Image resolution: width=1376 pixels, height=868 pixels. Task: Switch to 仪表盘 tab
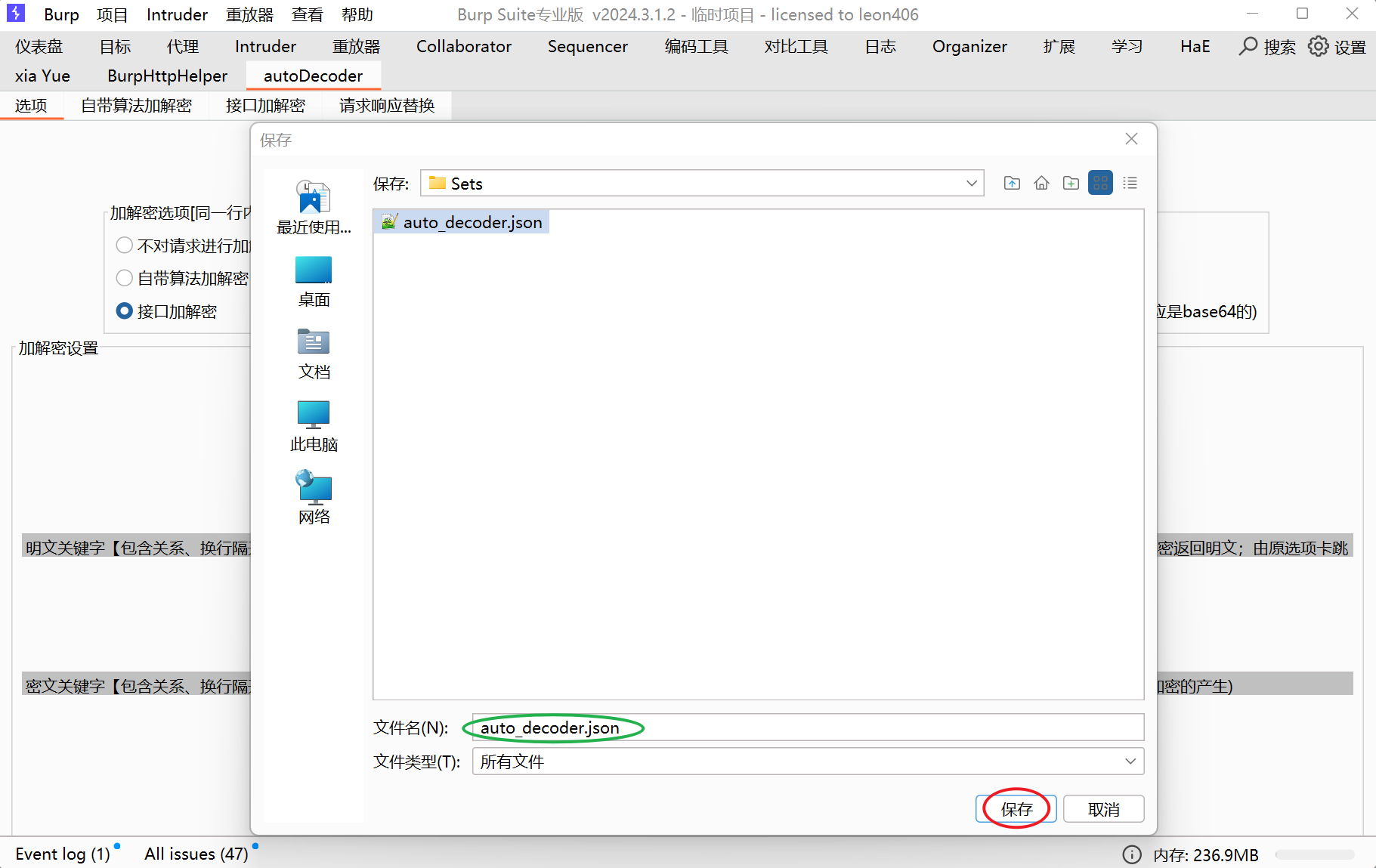39,47
